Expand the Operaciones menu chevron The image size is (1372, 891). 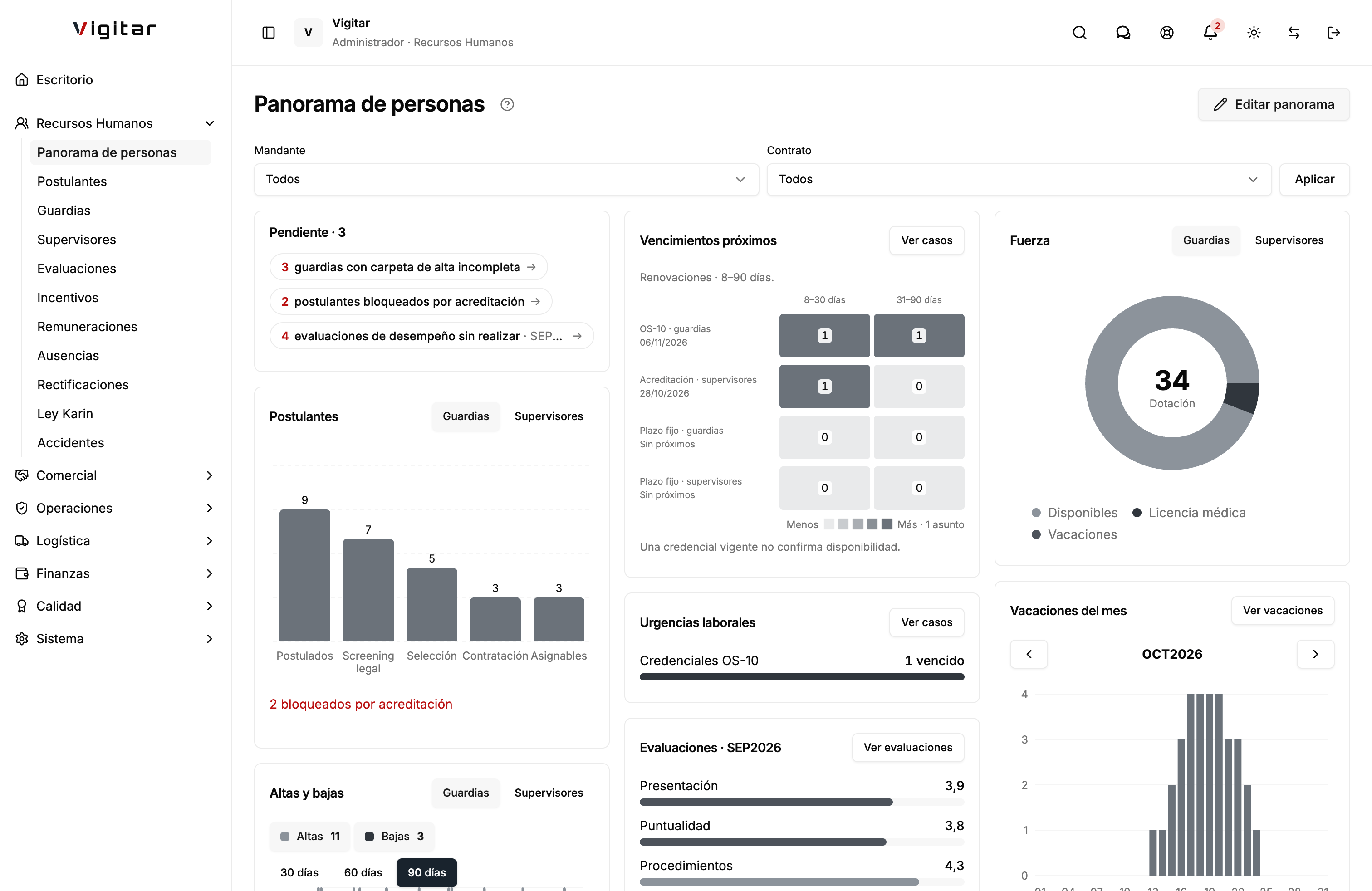(210, 508)
